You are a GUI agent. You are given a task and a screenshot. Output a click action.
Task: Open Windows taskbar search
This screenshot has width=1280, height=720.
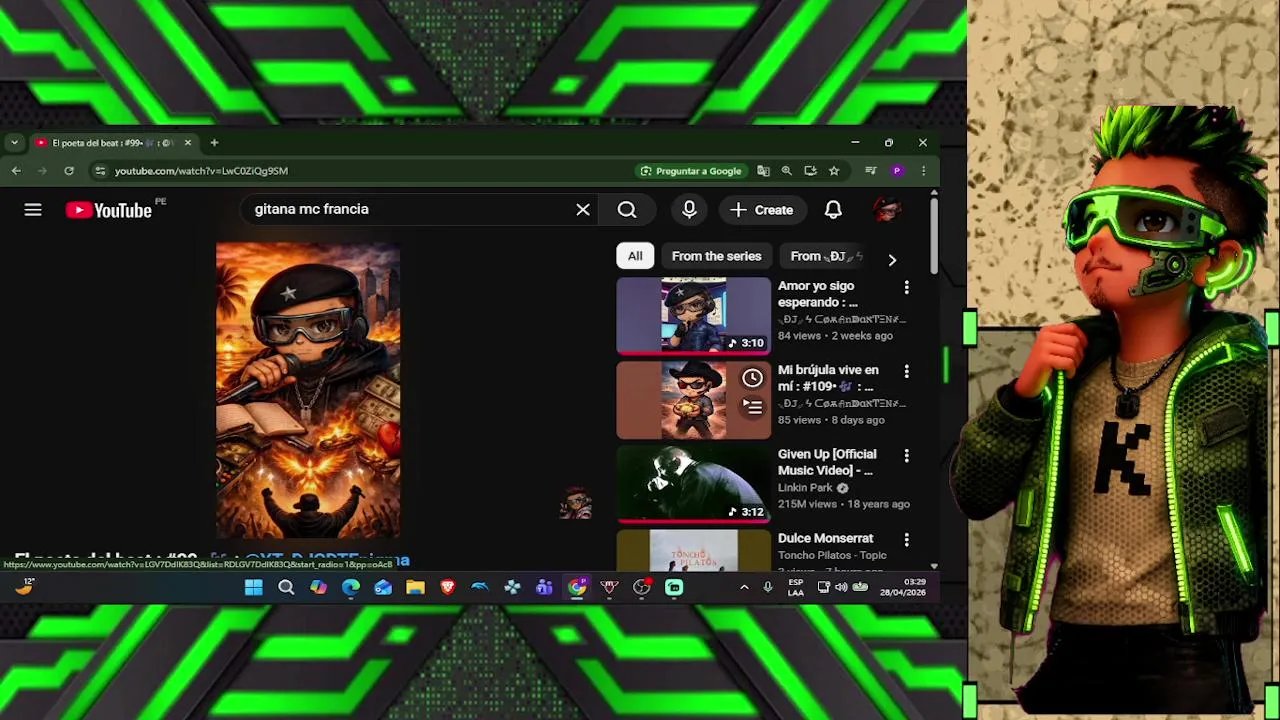(286, 588)
